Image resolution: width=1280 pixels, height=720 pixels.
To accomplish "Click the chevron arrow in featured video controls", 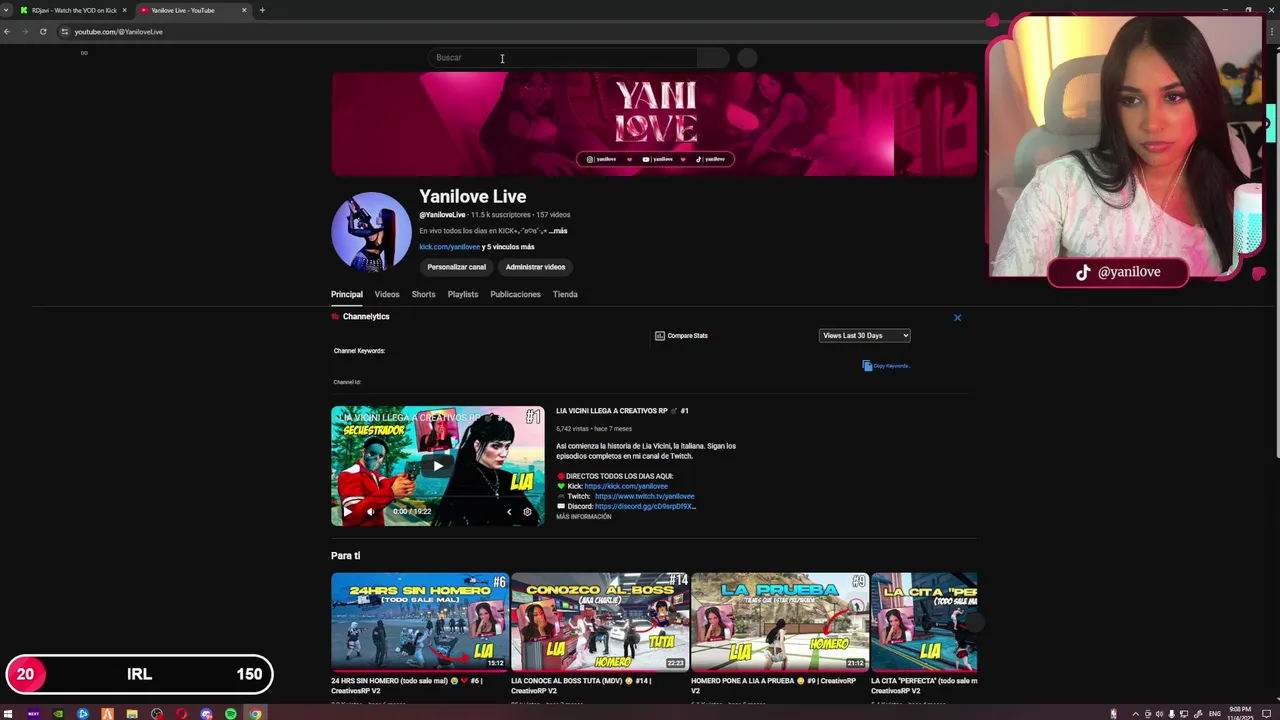I will click(x=509, y=512).
